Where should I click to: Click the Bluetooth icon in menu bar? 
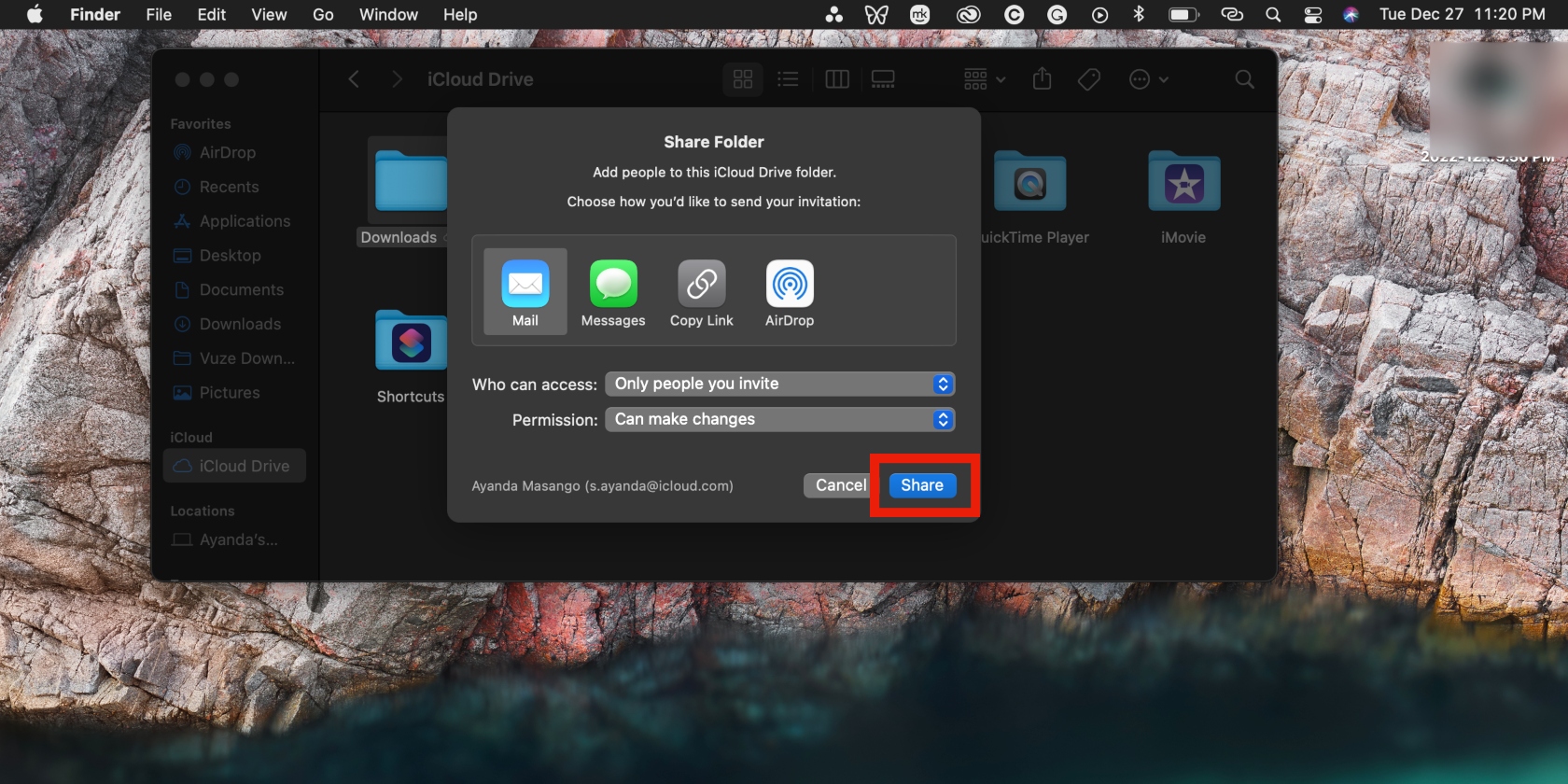[x=1139, y=14]
